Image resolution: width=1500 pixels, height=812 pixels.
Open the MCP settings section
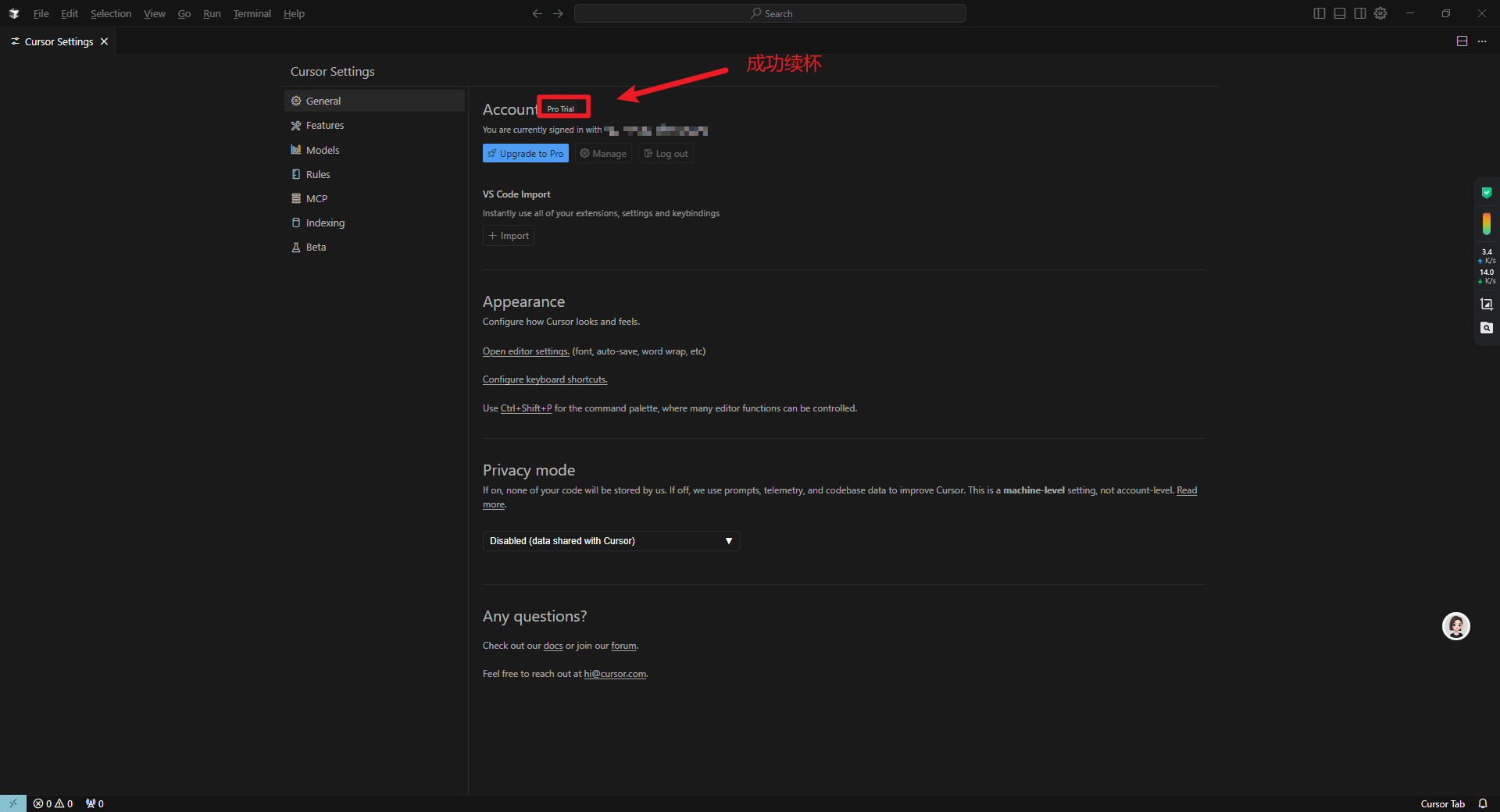click(x=374, y=198)
